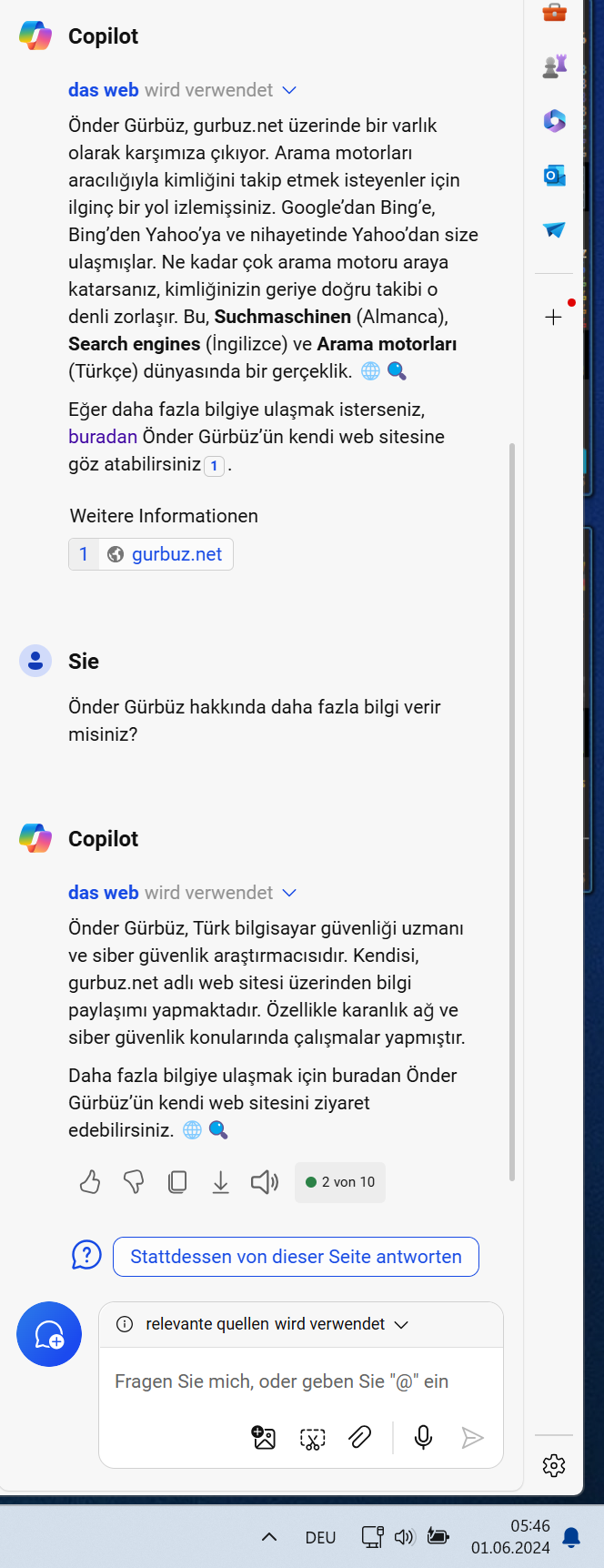
Task: Open the Games chess icon in sidebar
Action: [554, 66]
